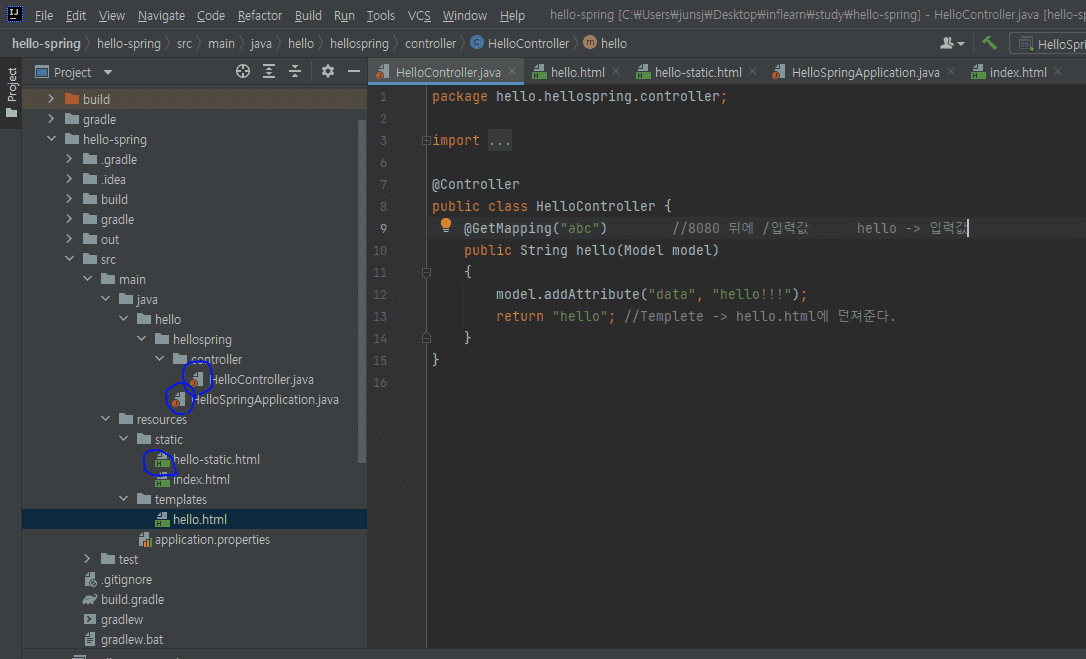Screen dimensions: 1086x659
Task: Click the Collapse All icon in Project panel
Action: coord(295,72)
